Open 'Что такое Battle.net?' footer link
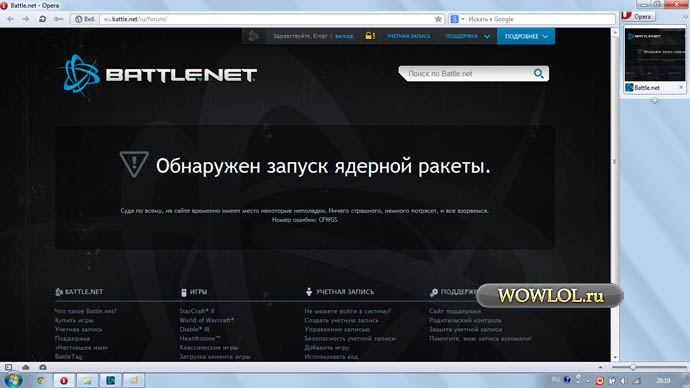The image size is (690, 388). (x=86, y=311)
